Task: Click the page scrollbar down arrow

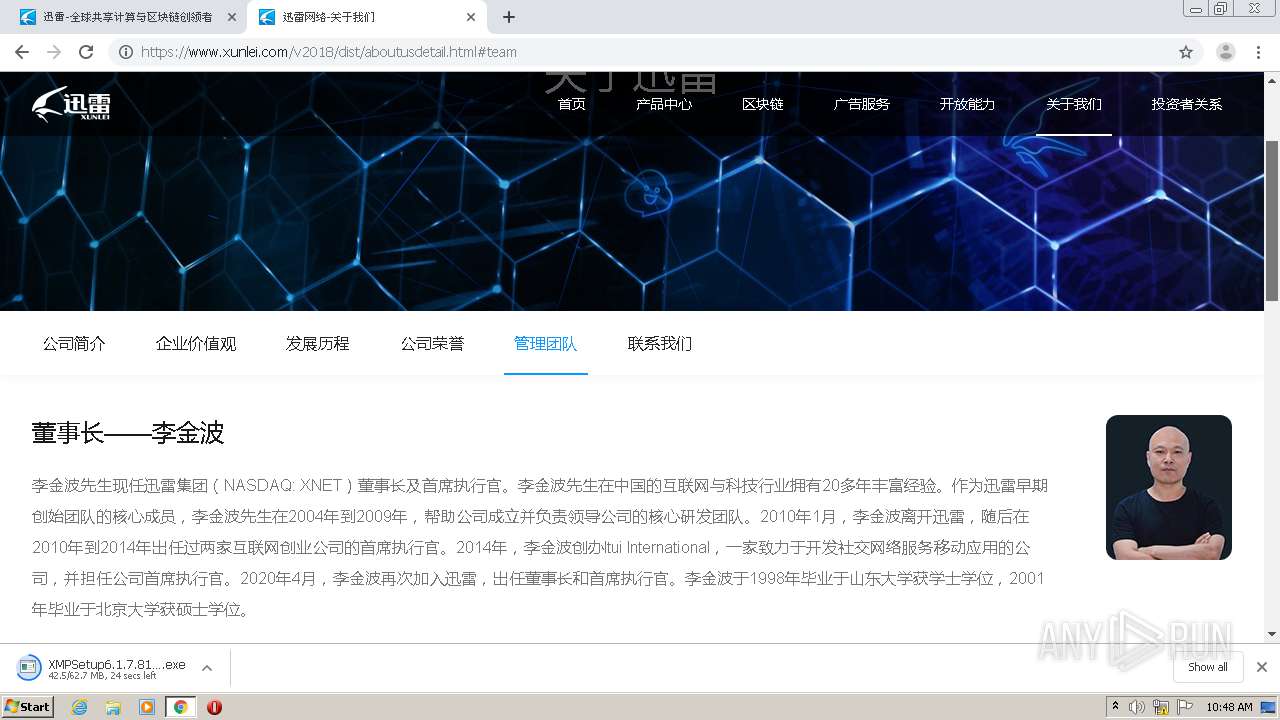Action: pyautogui.click(x=1272, y=634)
